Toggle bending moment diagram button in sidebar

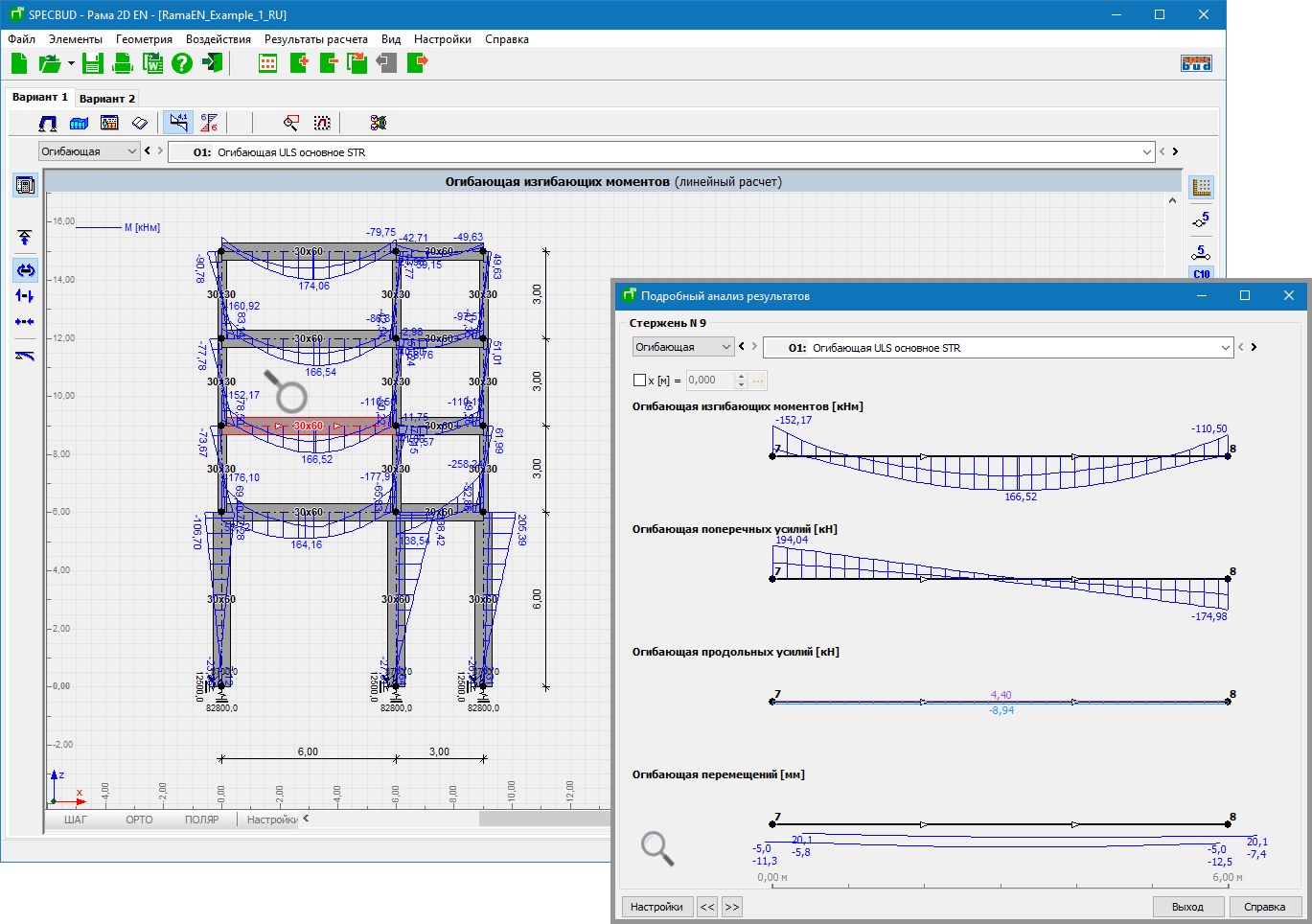pos(25,270)
